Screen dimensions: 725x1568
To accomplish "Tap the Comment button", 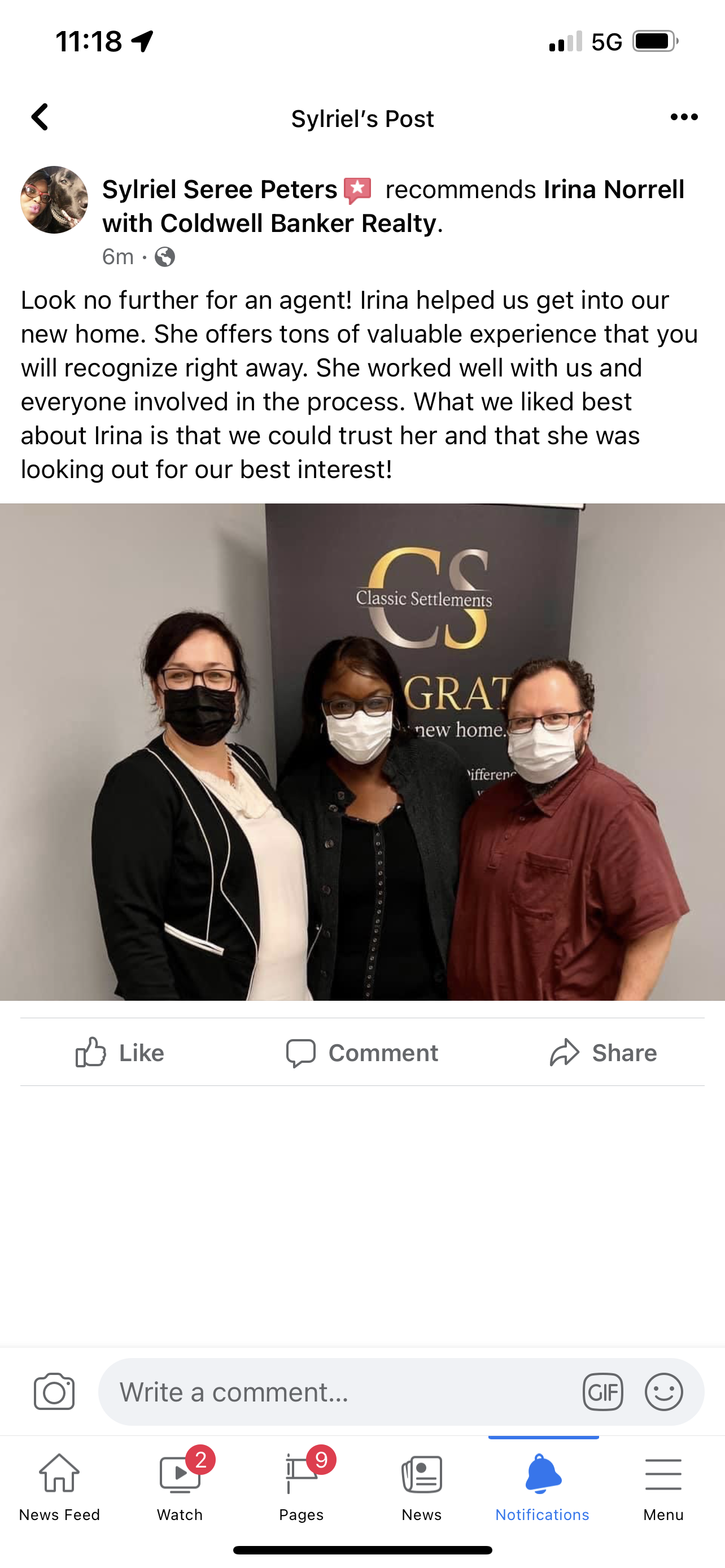I will 362,1053.
